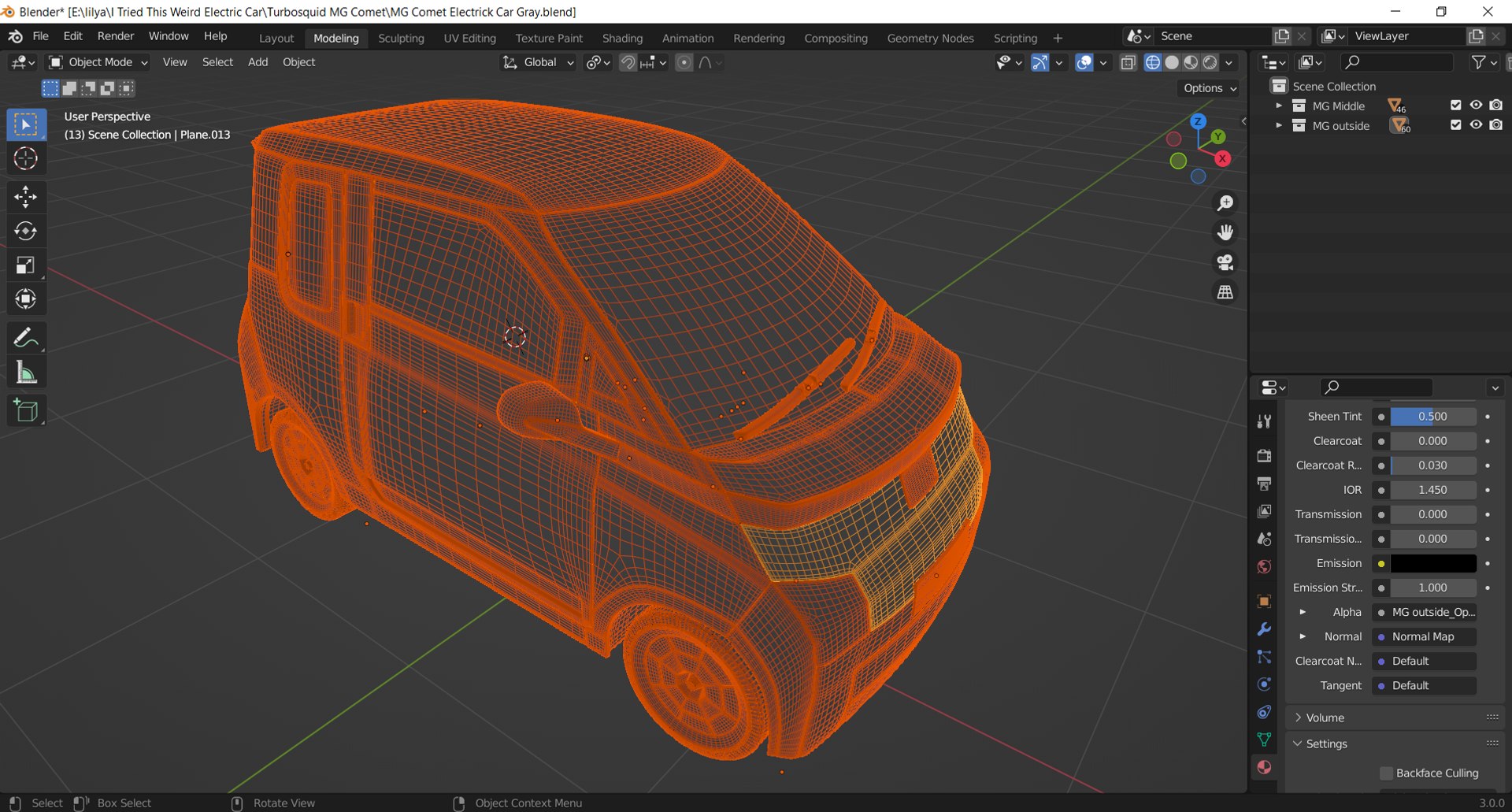Image resolution: width=1512 pixels, height=812 pixels.
Task: Uncheck MG outside collection exclude checkbox
Action: coord(1455,125)
